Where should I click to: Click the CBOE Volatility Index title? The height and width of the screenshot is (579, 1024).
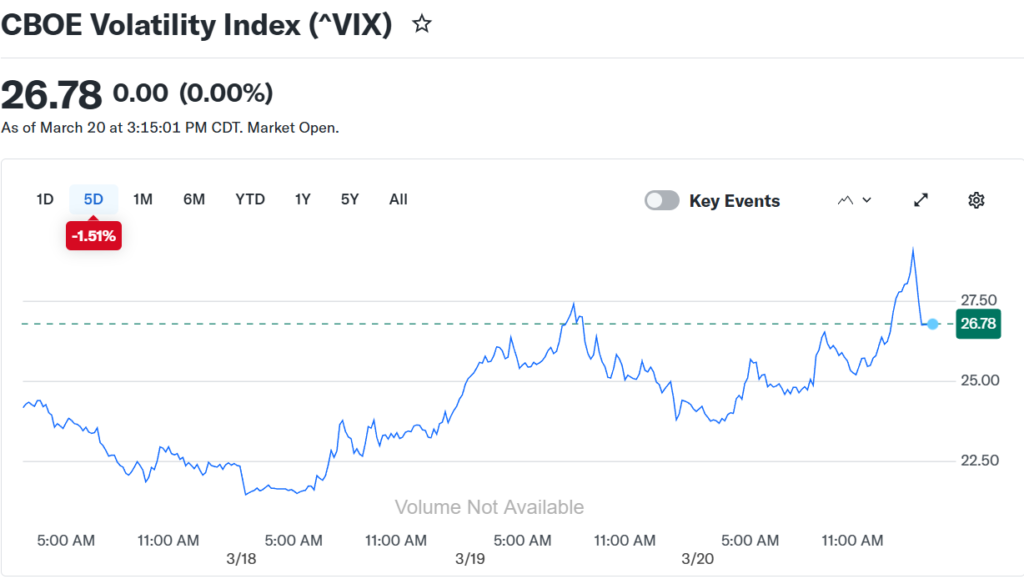point(196,25)
